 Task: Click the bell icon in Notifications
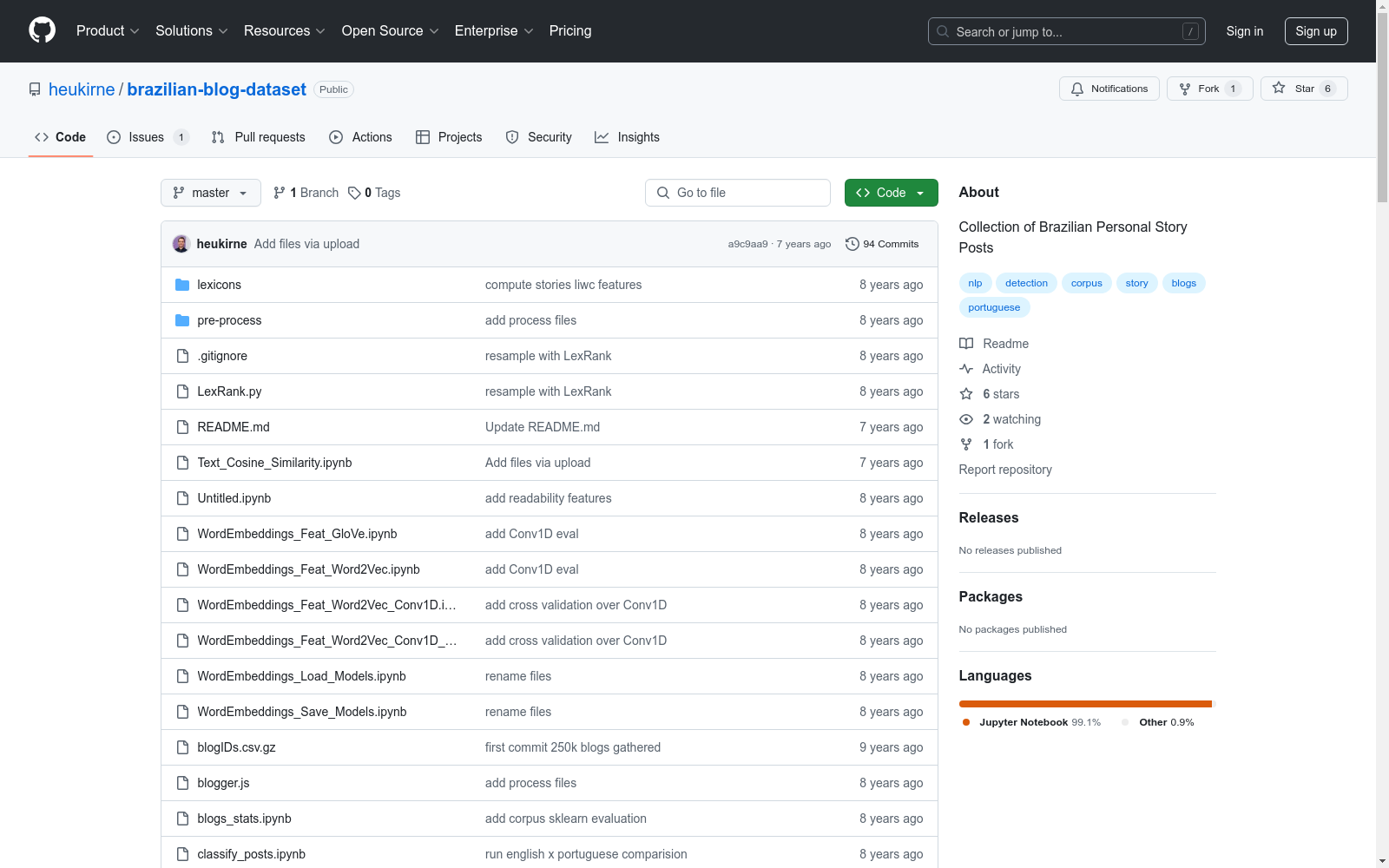[1077, 89]
